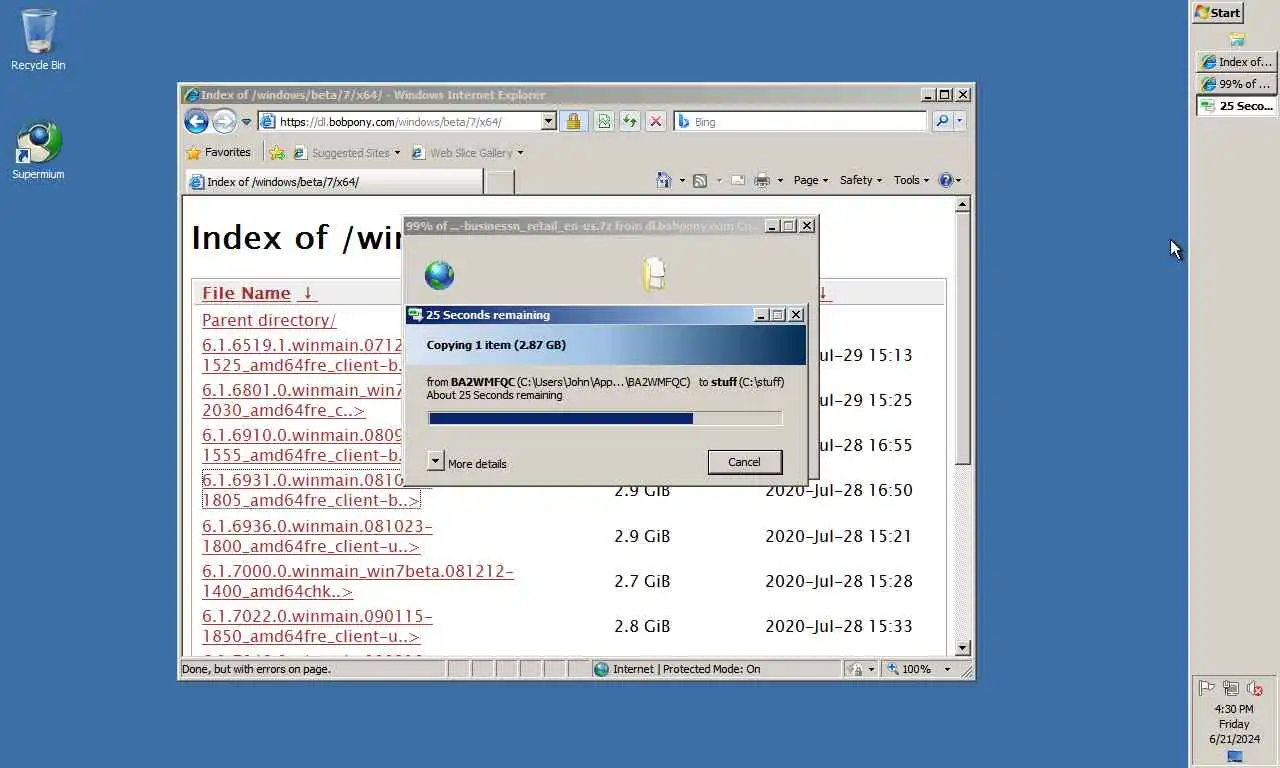Open the Recycle Bin desktop icon
Image resolution: width=1280 pixels, height=768 pixels.
[38, 40]
